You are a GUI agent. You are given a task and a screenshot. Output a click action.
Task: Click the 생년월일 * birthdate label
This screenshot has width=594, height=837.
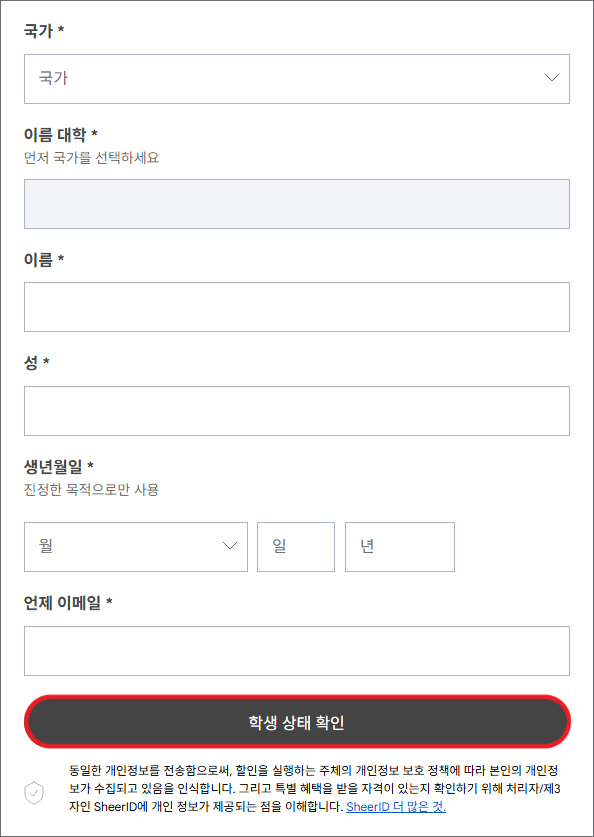[x=59, y=467]
